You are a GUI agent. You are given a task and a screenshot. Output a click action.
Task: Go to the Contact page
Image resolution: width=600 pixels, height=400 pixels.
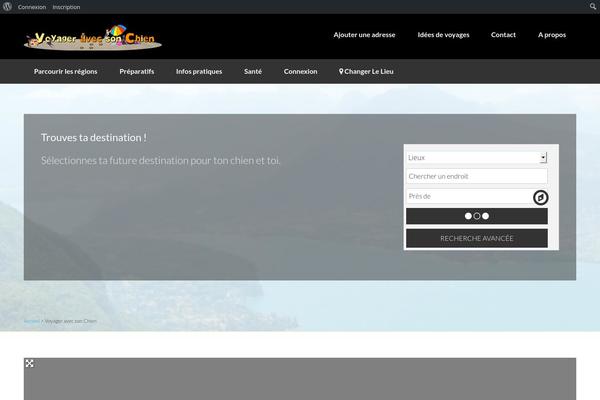click(503, 35)
